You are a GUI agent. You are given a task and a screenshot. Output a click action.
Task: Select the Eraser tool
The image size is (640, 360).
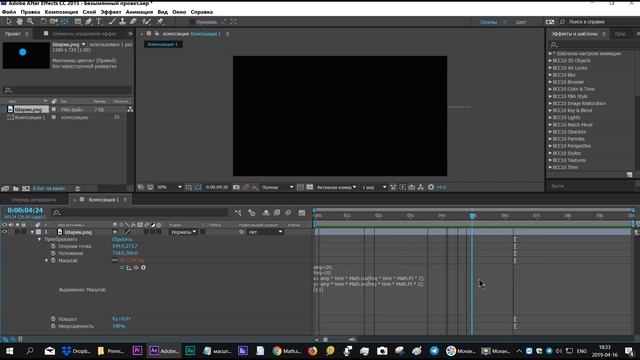133,21
